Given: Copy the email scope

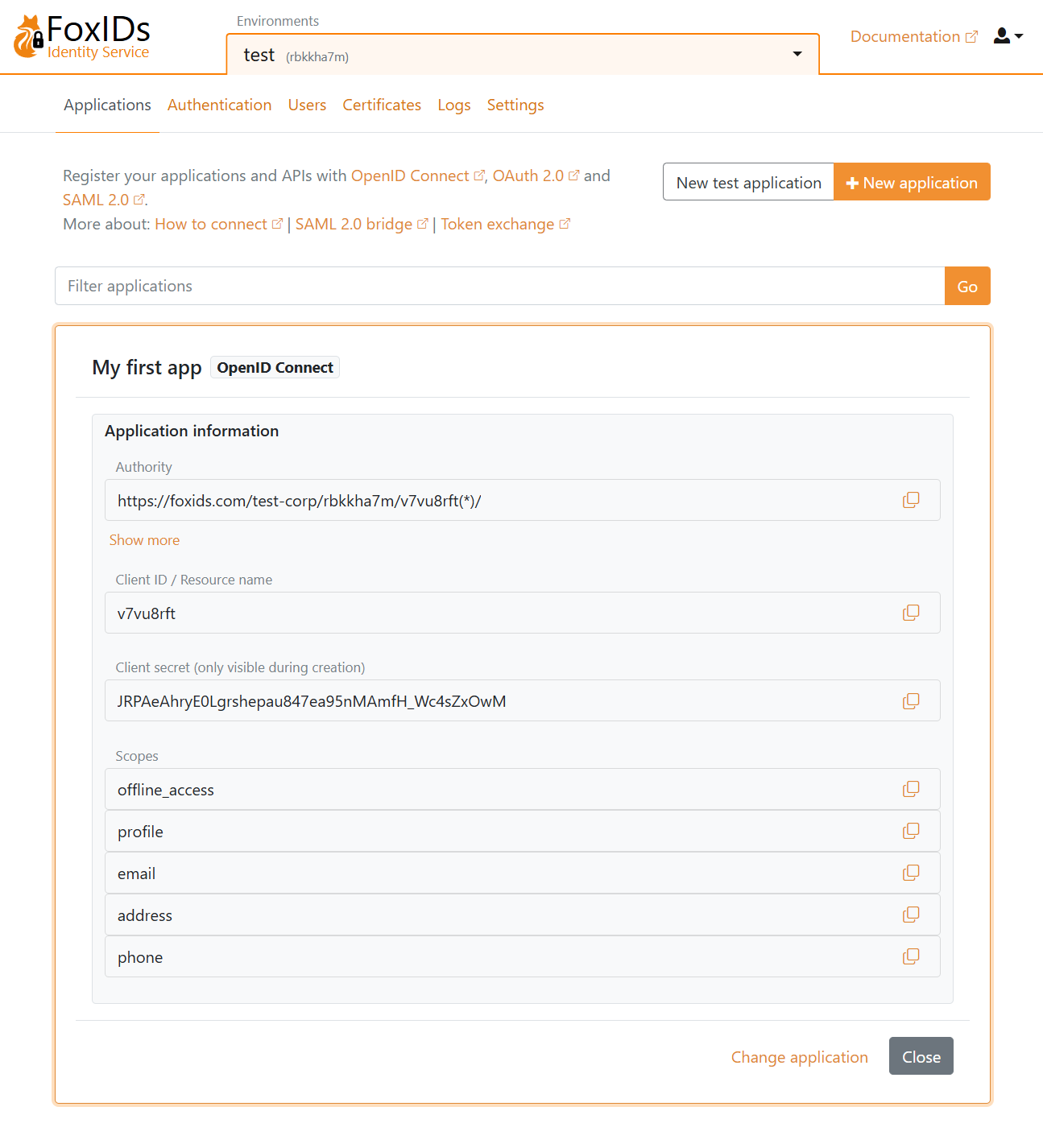Looking at the screenshot, I should tap(911, 873).
